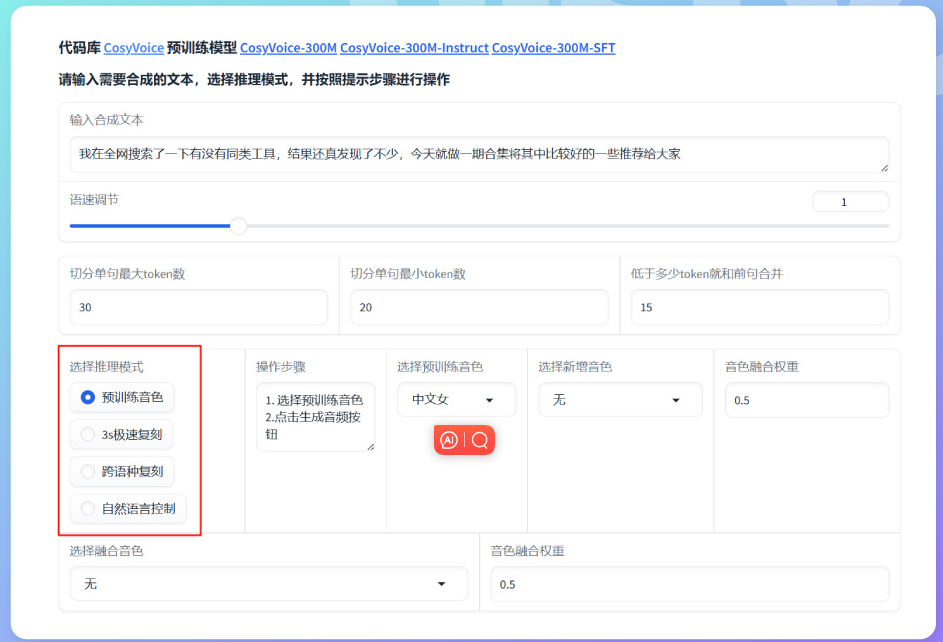Screen dimensions: 943x642
Task: Click the lower 音色融合权重 field beside 选择融合音色
Action: pos(690,584)
